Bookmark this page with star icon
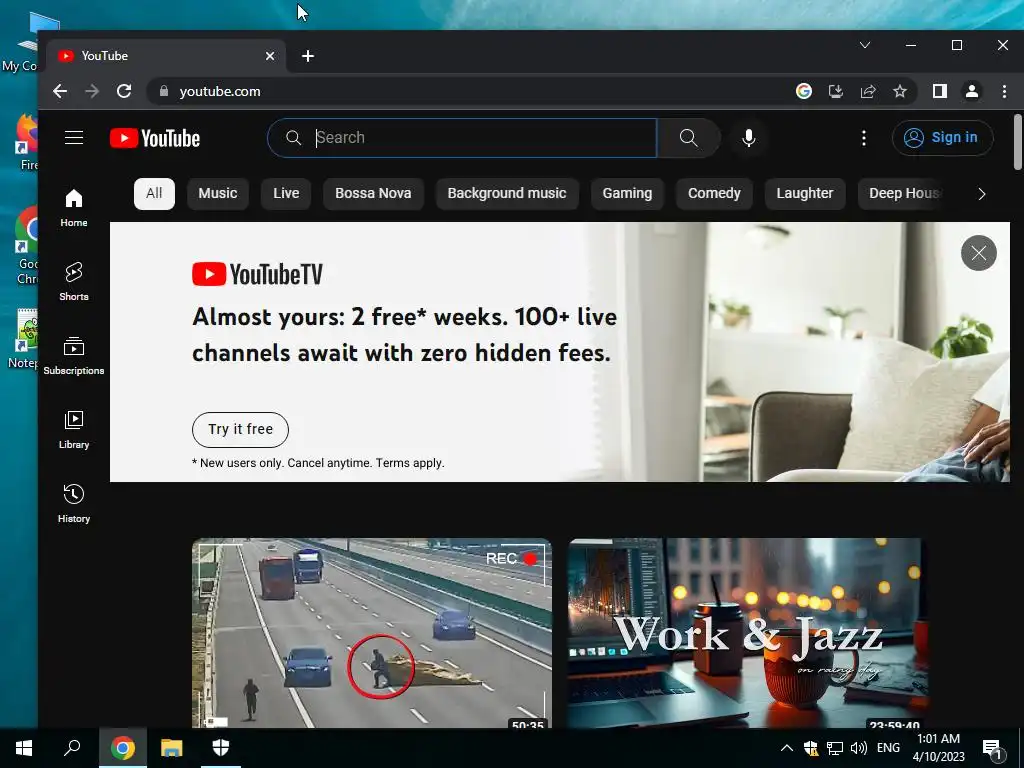Screen dimensions: 1024x768 click(900, 91)
